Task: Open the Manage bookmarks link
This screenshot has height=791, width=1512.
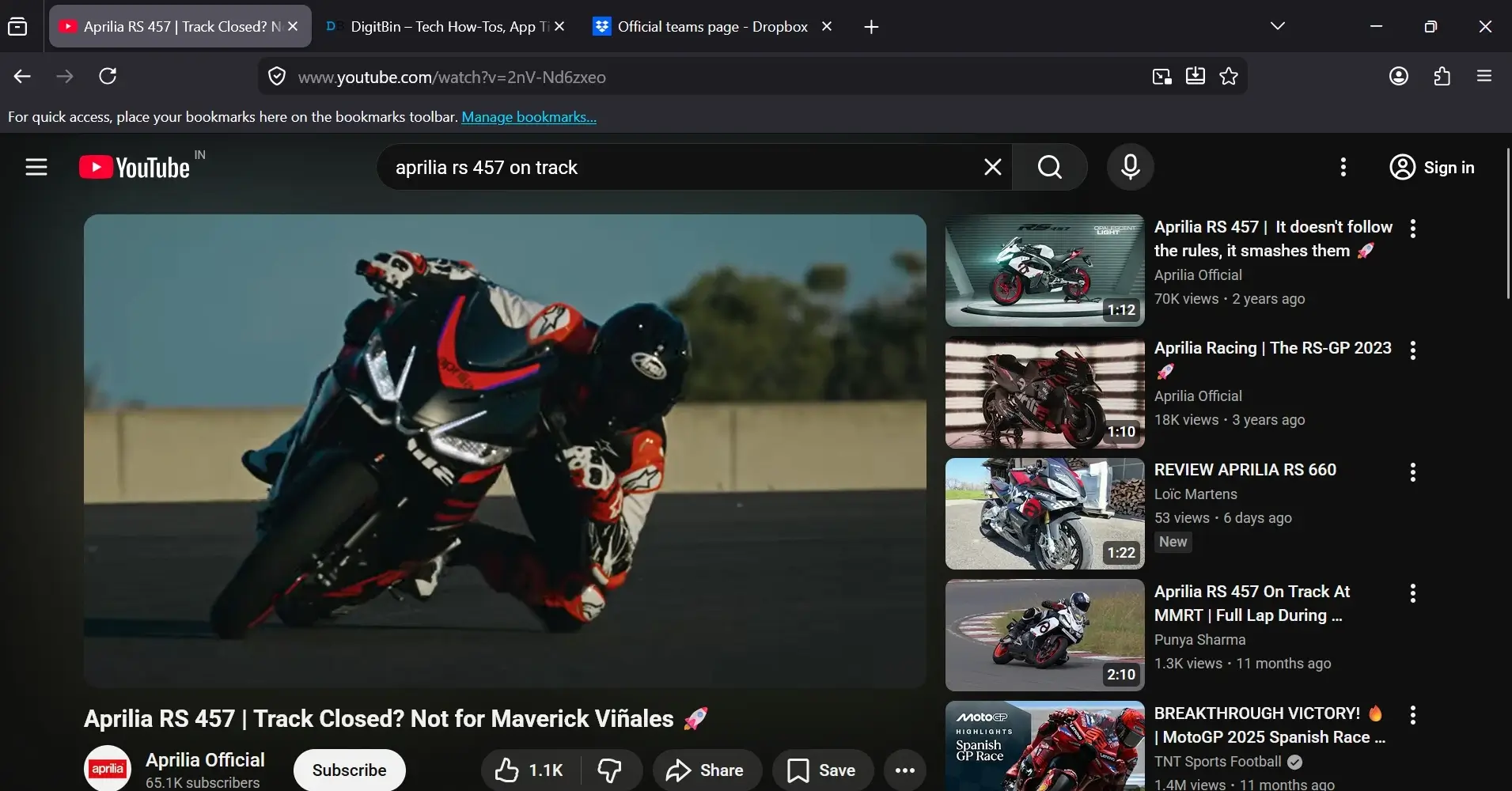Action: (529, 116)
